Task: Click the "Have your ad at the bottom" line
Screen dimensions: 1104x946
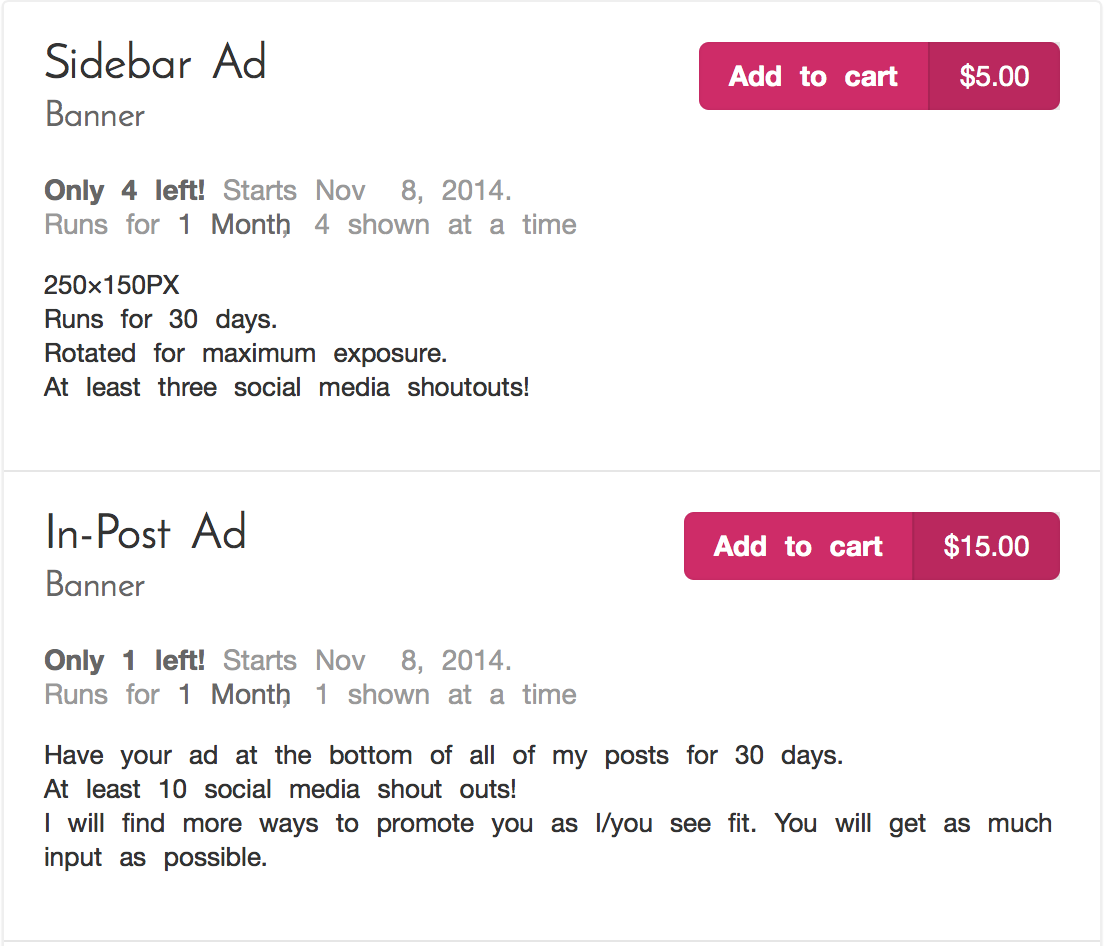Action: (x=444, y=755)
